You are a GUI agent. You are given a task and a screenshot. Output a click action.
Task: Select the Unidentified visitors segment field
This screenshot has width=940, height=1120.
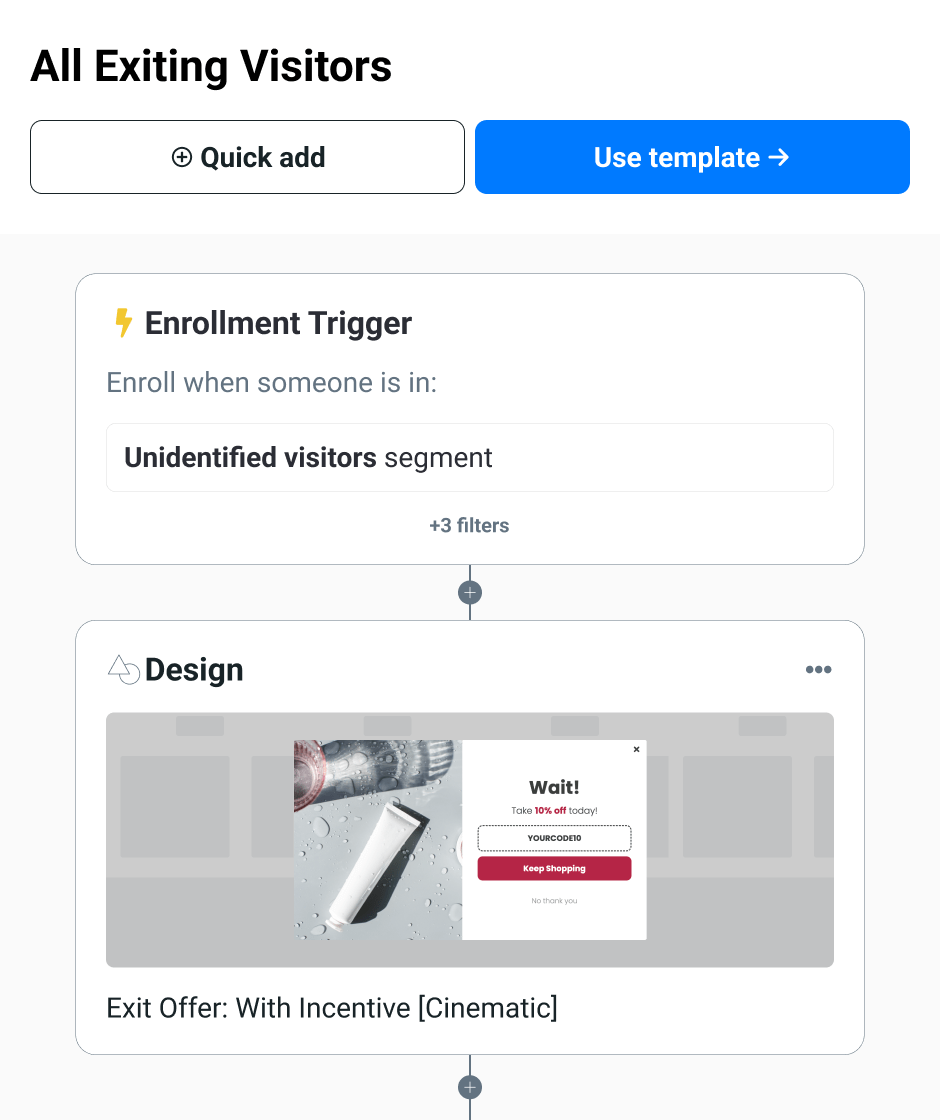coord(470,458)
